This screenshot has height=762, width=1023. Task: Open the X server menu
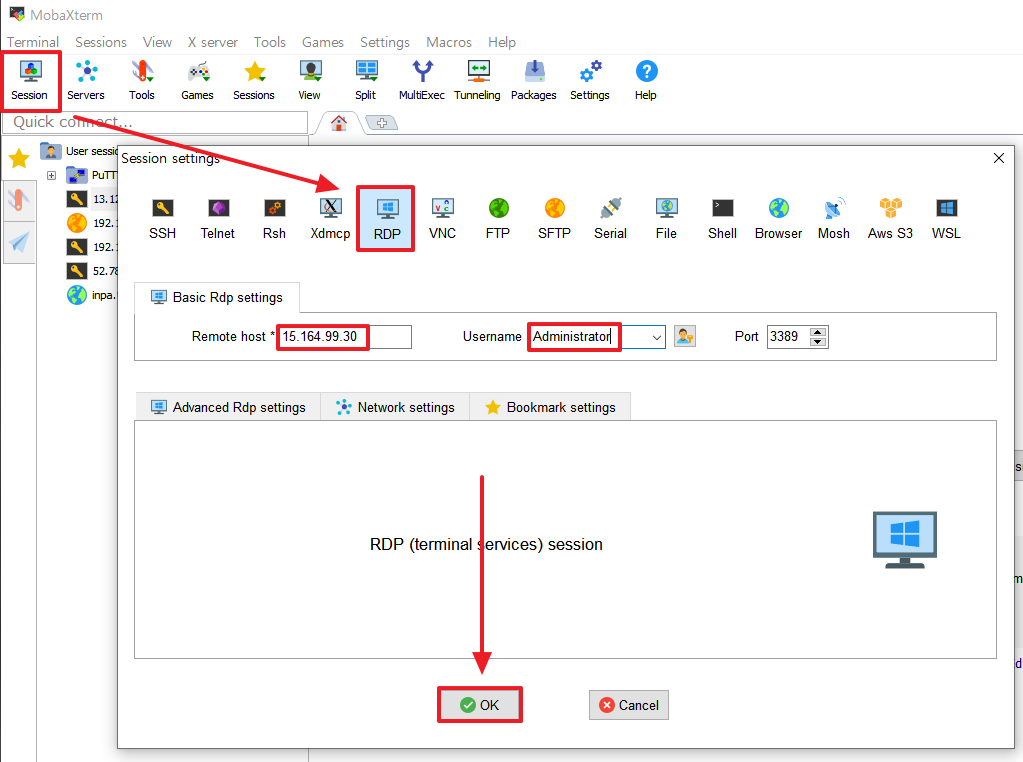213,42
